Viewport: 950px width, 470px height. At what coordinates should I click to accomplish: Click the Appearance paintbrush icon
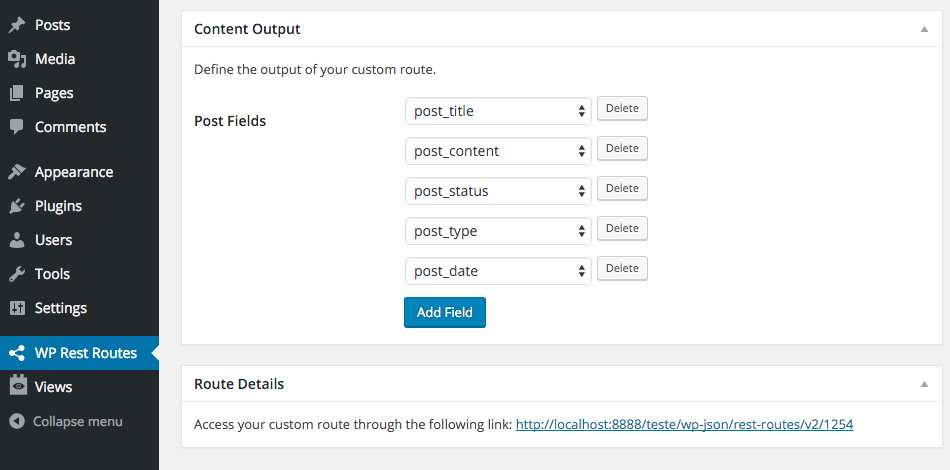pyautogui.click(x=17, y=172)
